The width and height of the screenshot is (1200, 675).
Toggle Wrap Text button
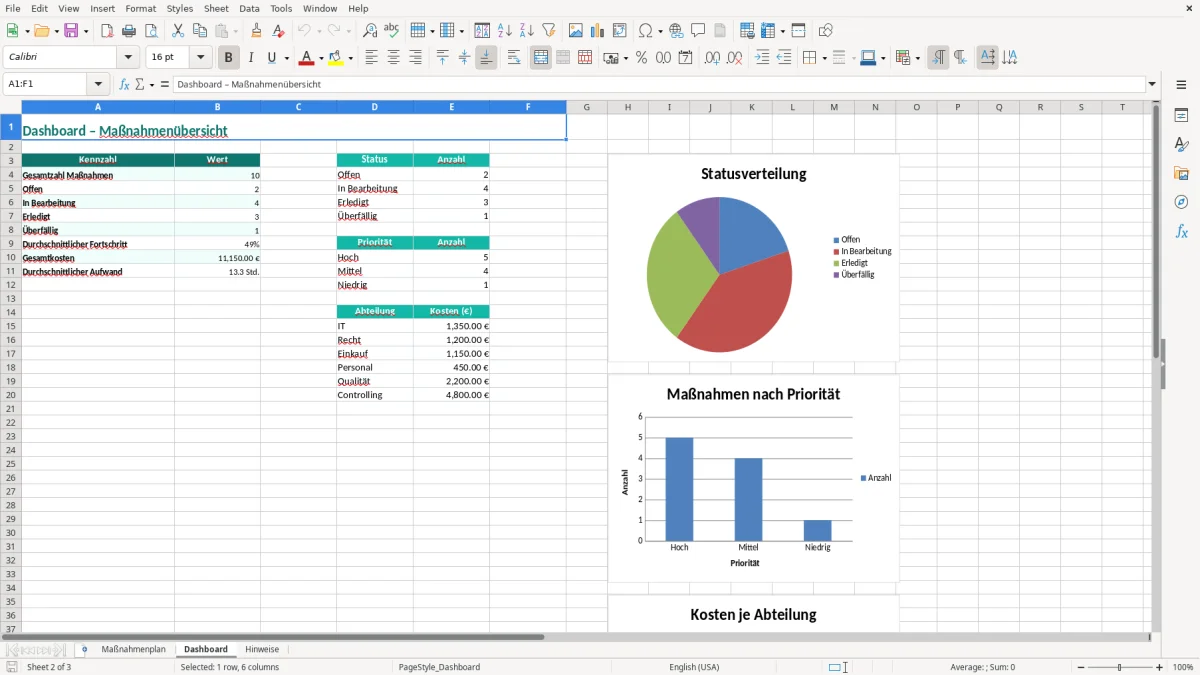coord(514,58)
